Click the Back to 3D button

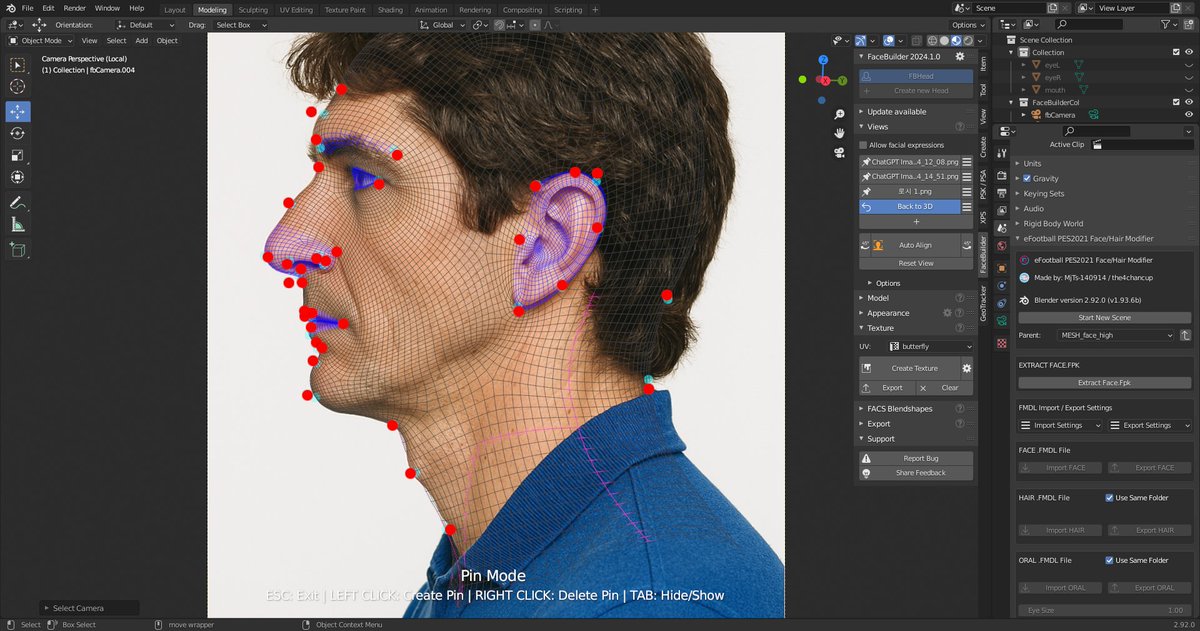pyautogui.click(x=909, y=206)
